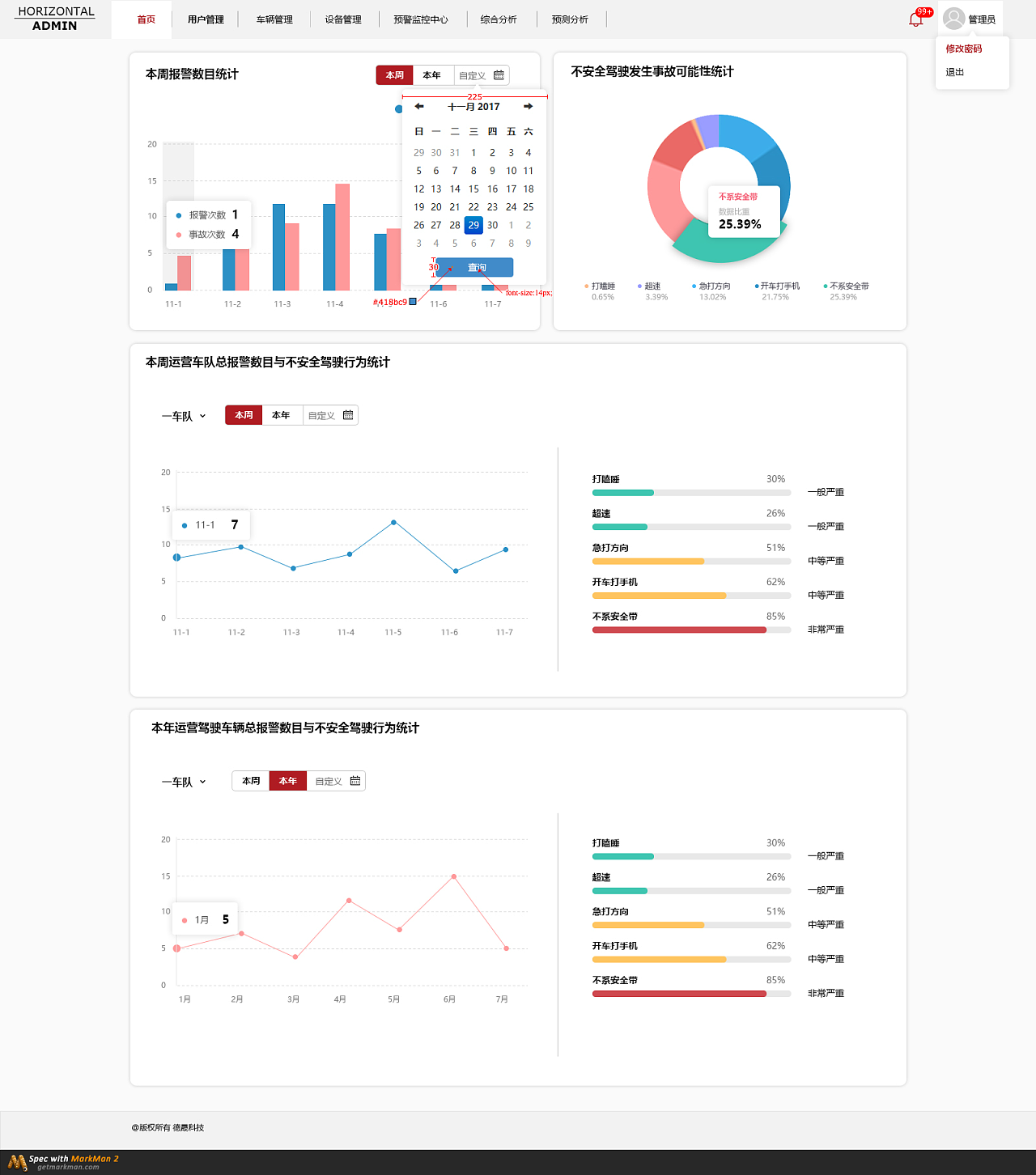Select 本年 in the 本年运营驾驶车辆 card
Viewport: 1036px width, 1175px height.
[x=288, y=781]
